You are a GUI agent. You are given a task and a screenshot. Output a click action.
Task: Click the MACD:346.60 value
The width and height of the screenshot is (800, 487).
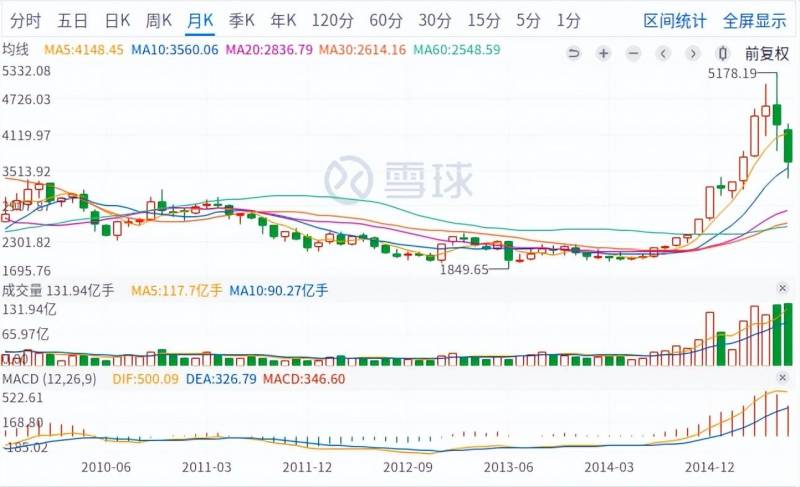[304, 379]
